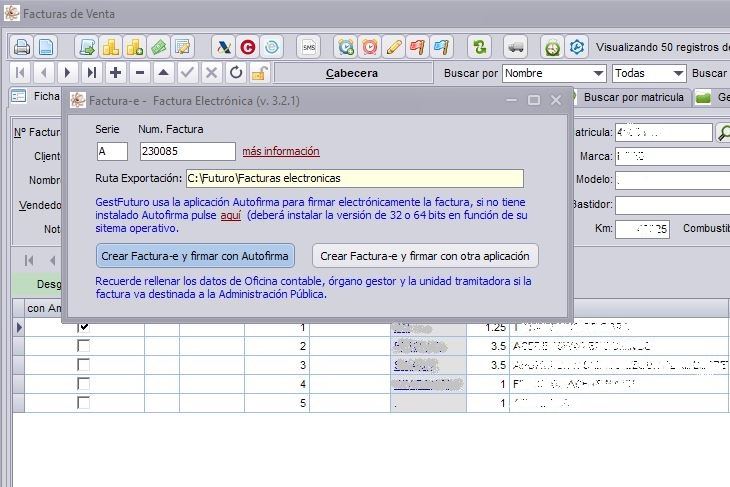Viewport: 730px width, 487px height.
Task: Click the Bastidor input field
Action: [x=672, y=205]
